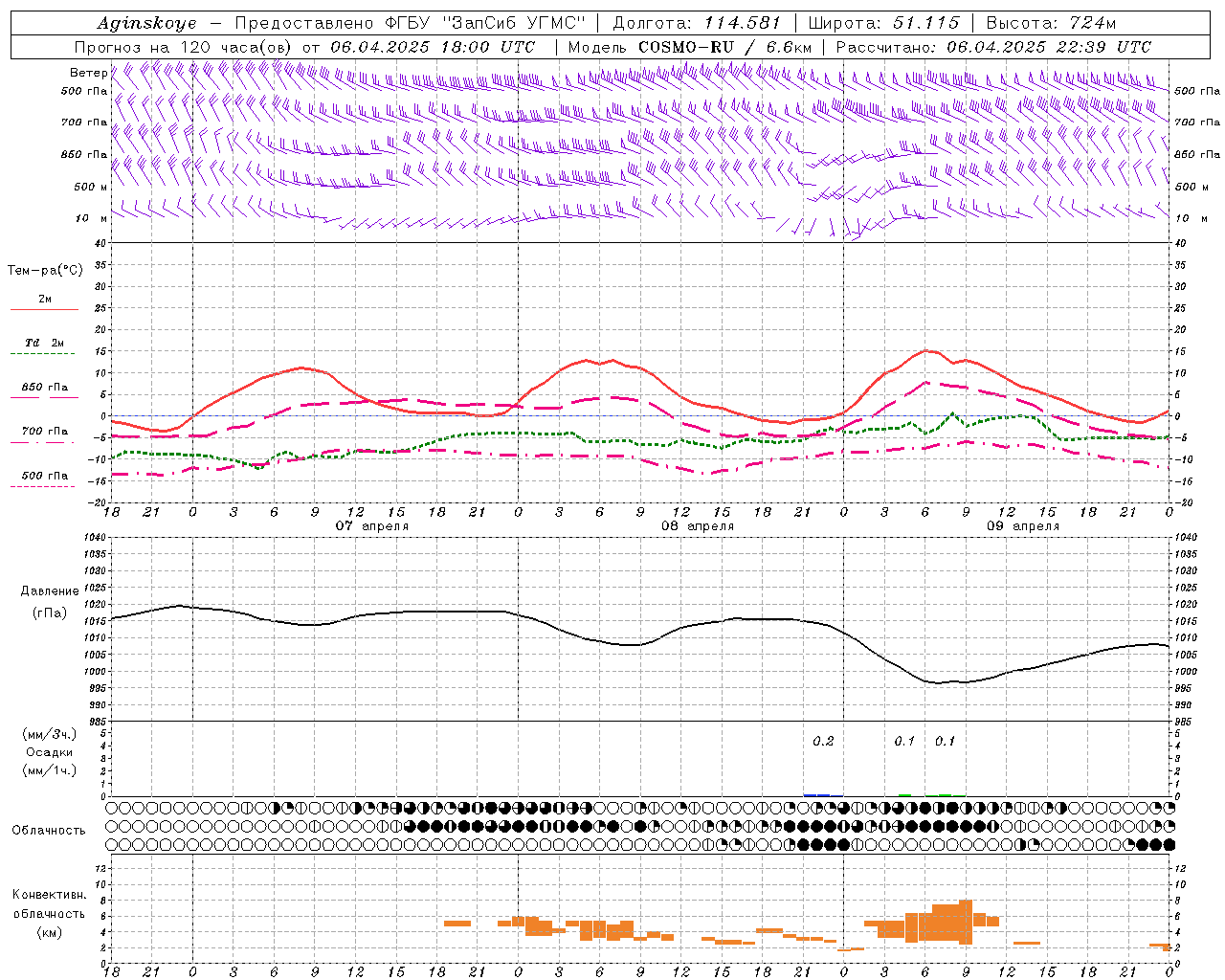The image size is (1225, 980).
Task: Select the longitude value Долгота: 114.581
Action: [697, 23]
